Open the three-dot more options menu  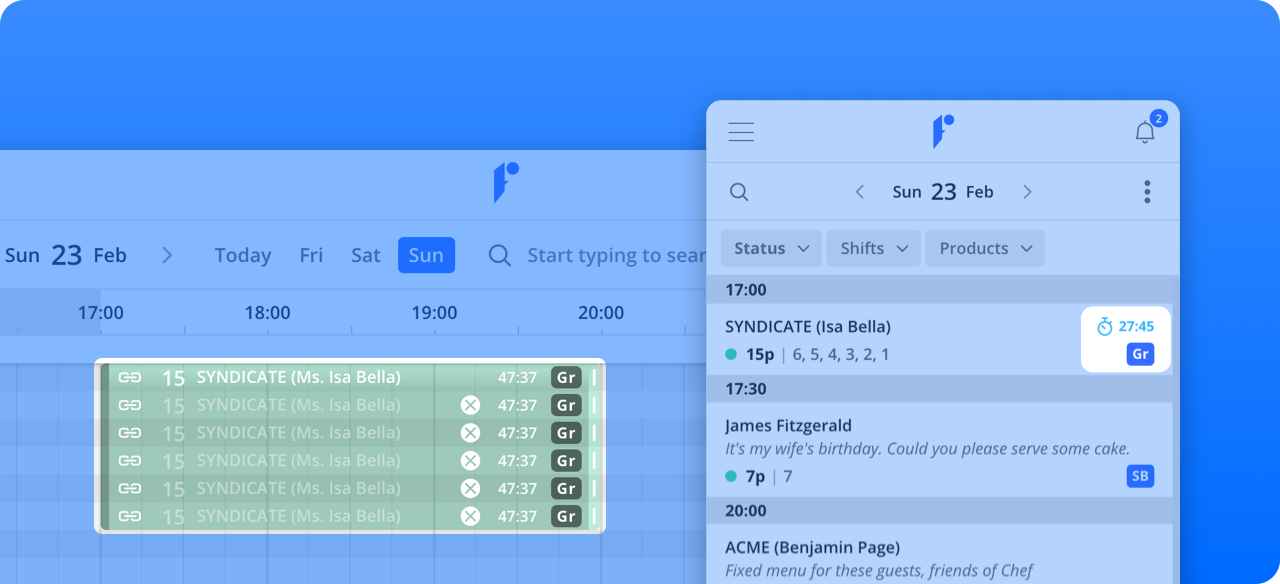(x=1146, y=192)
